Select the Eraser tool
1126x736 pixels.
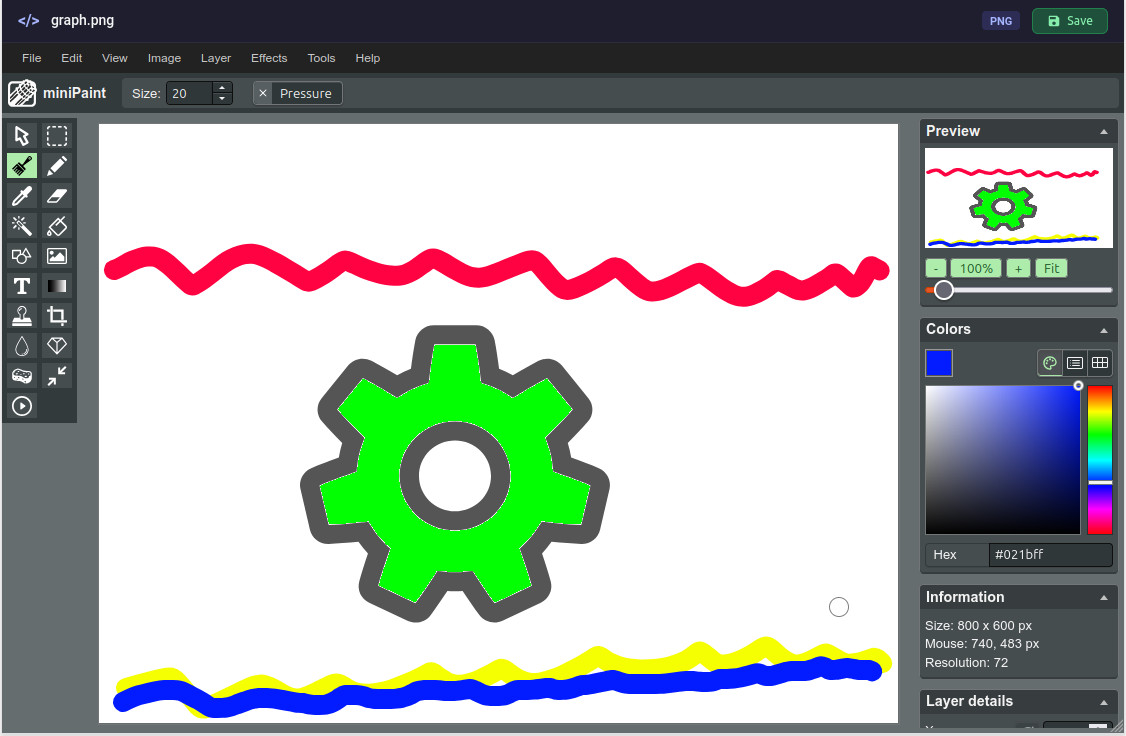[x=57, y=196]
